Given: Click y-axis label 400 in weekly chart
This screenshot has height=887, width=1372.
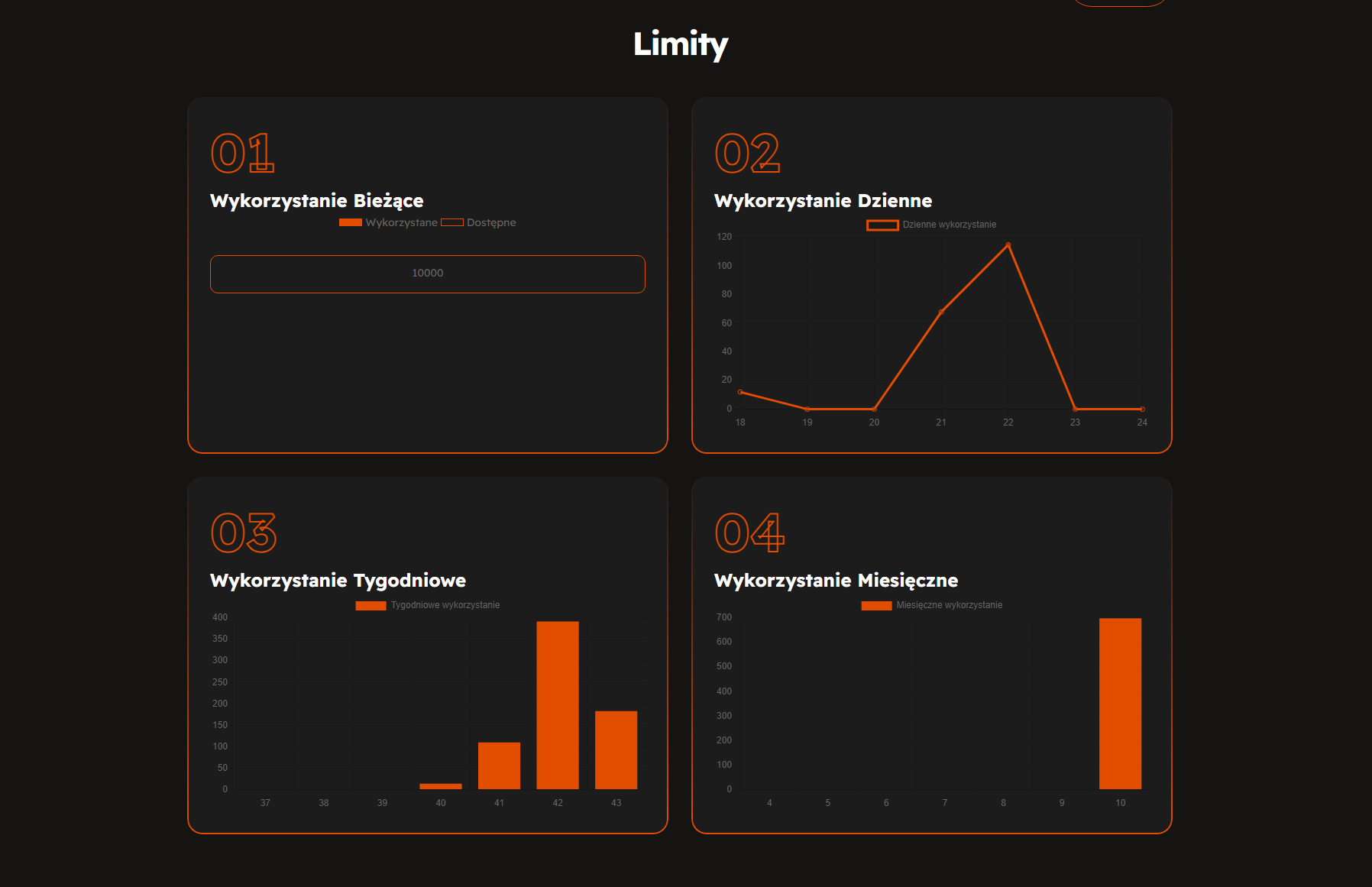Looking at the screenshot, I should pos(220,617).
